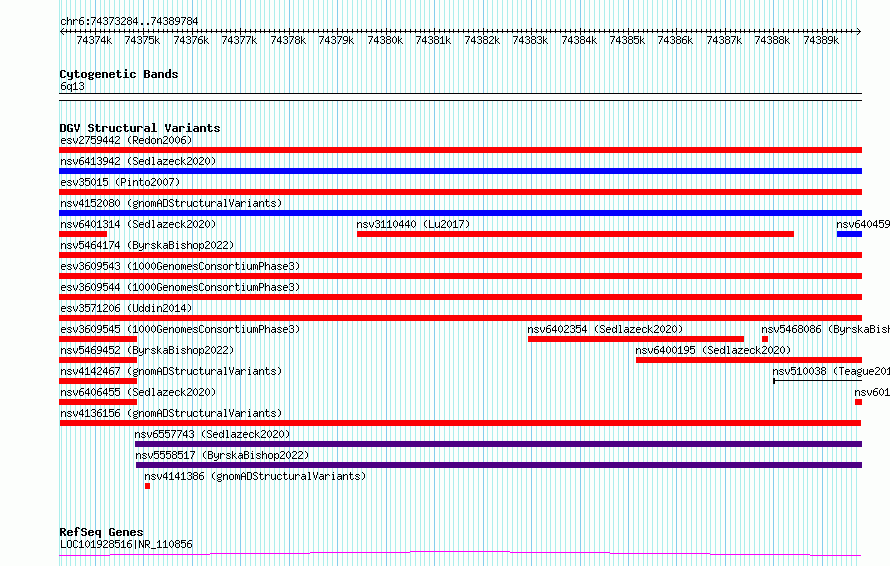Select the red bar under nsv6400195
The width and height of the screenshot is (890, 566).
click(x=749, y=360)
